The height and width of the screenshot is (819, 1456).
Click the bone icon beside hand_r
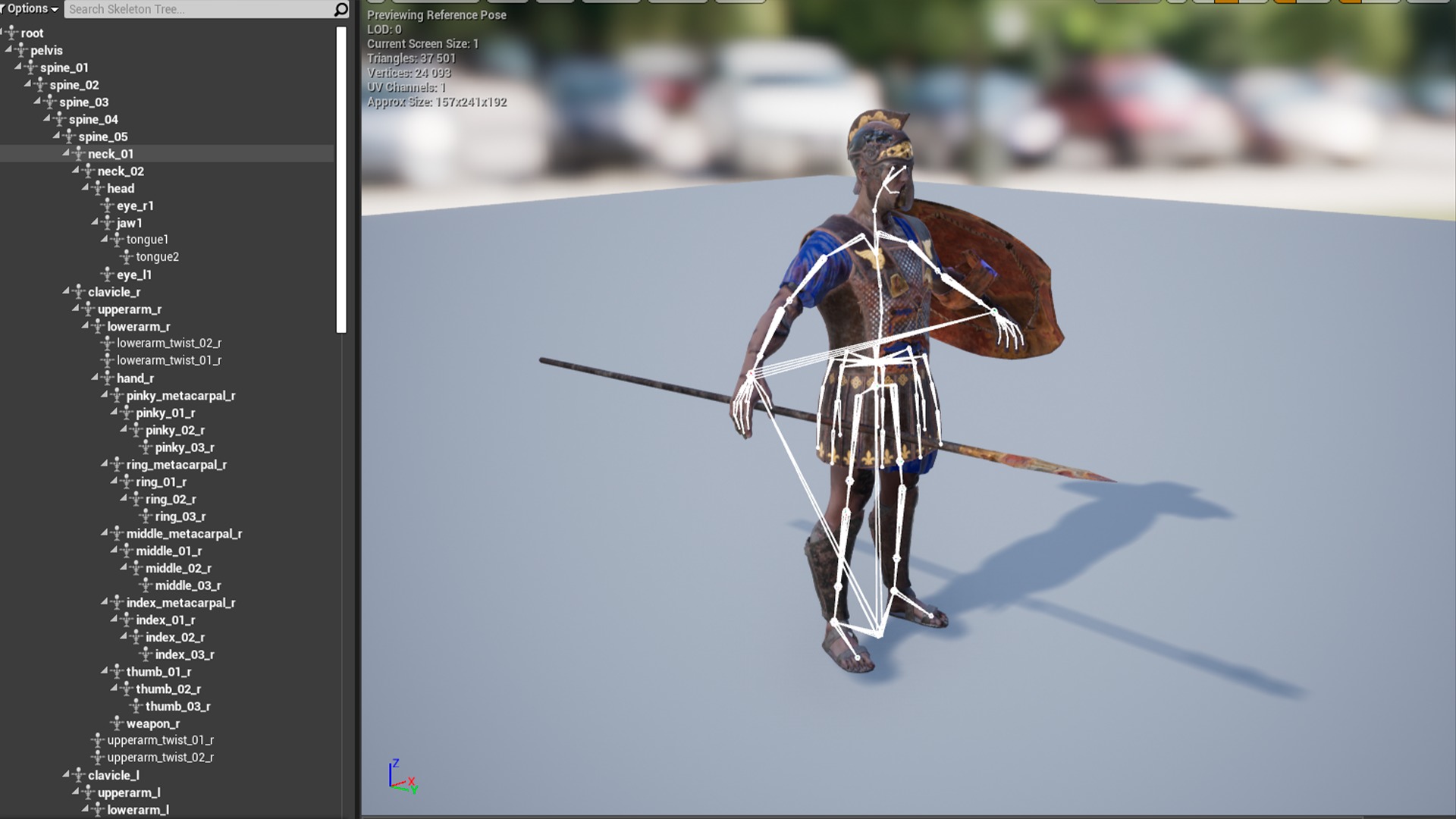point(108,378)
